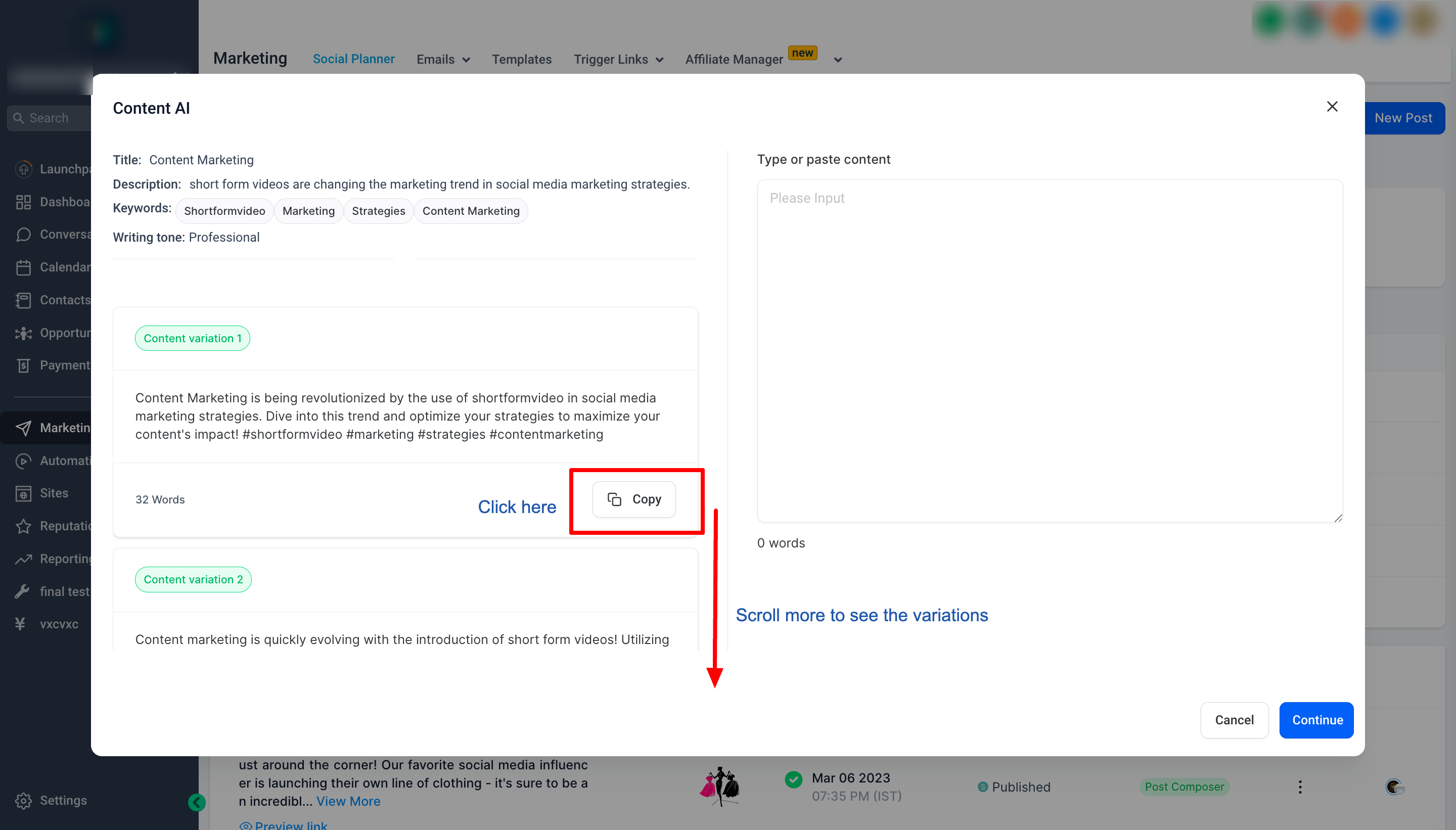Select the Sites sidebar icon

[23, 493]
